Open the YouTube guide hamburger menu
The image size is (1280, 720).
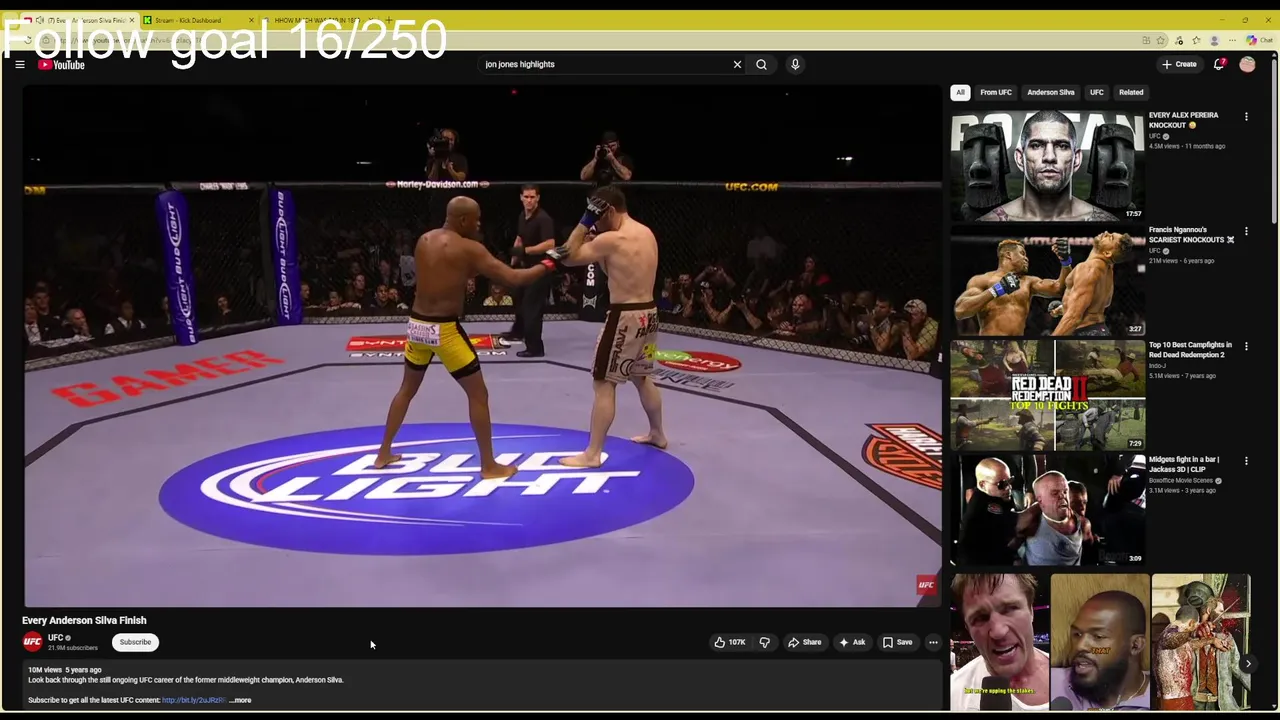coord(19,64)
